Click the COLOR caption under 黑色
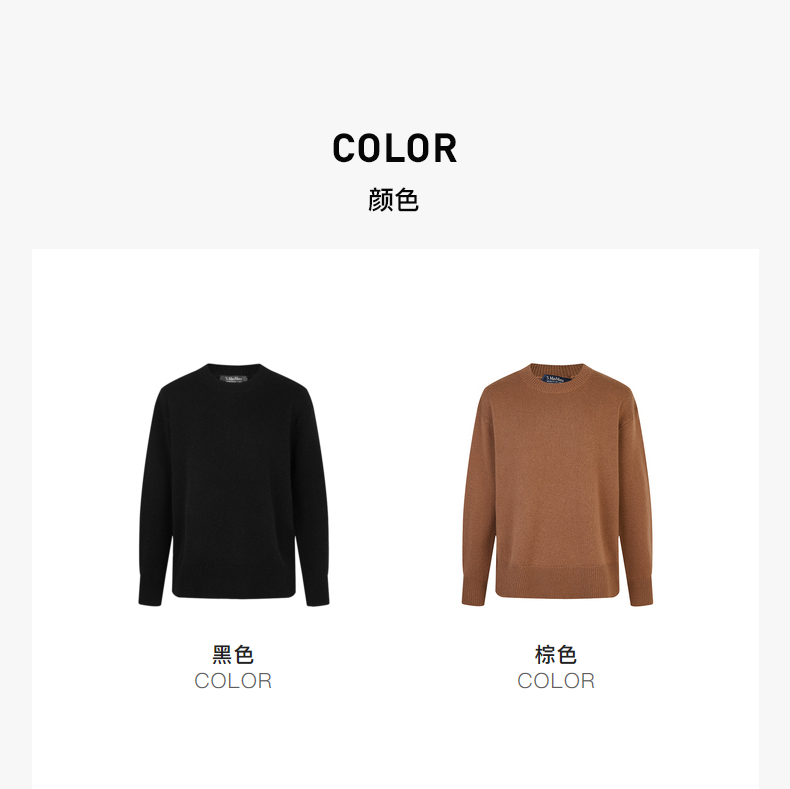The height and width of the screenshot is (789, 790). (x=233, y=681)
